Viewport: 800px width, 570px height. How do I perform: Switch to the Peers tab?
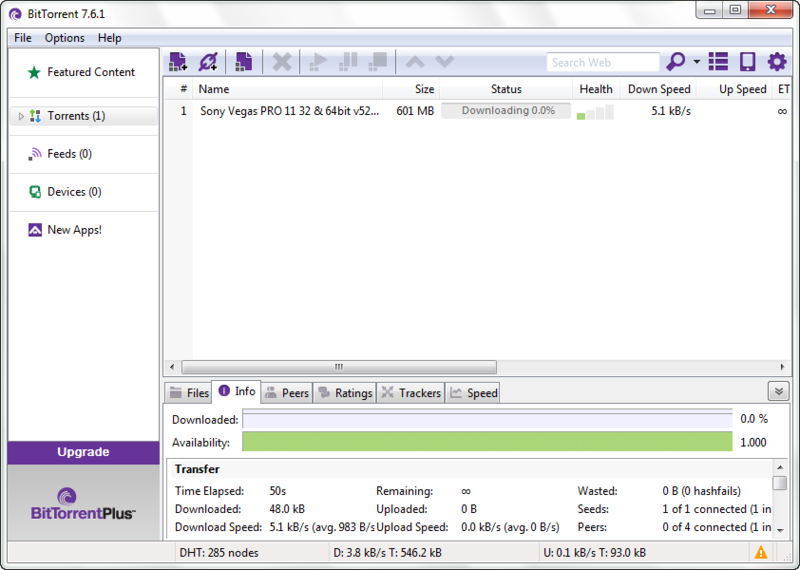[287, 393]
